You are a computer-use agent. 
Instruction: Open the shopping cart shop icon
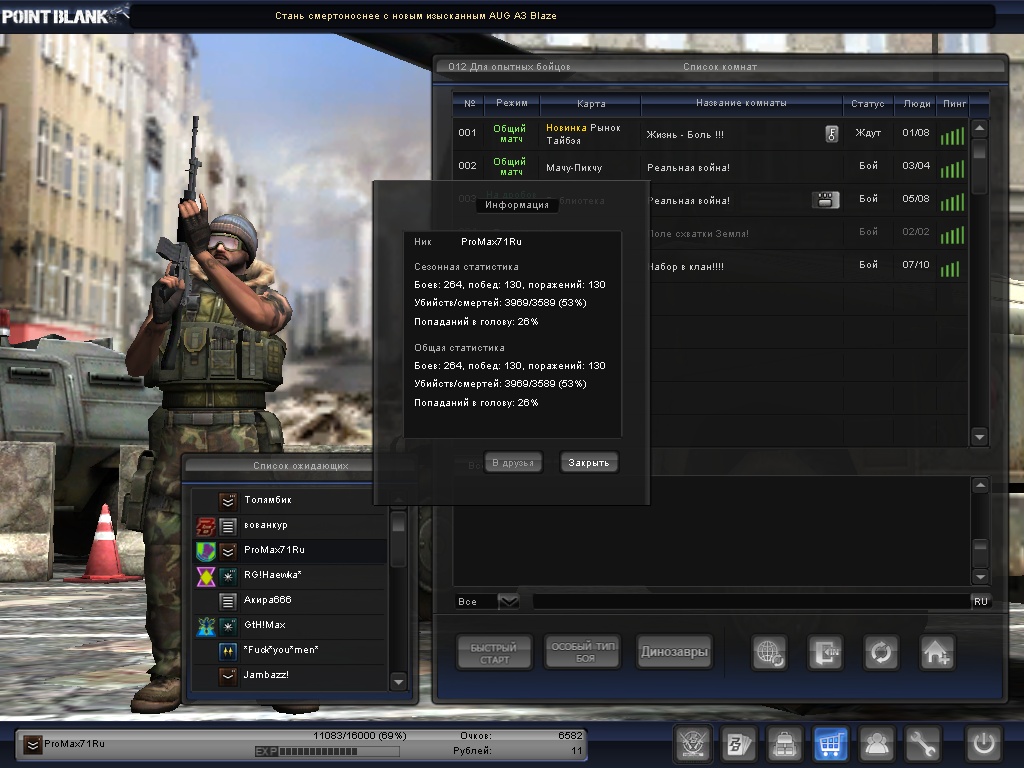830,743
